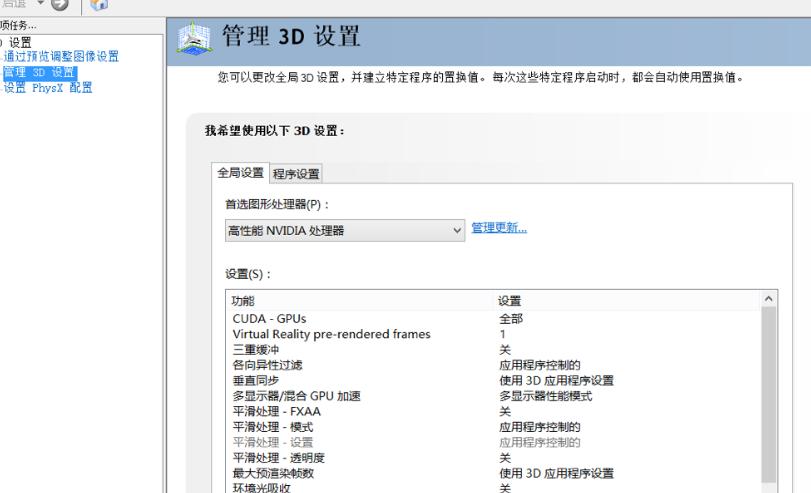Select the 垂直同步 setting row
This screenshot has height=493, width=811.
point(493,381)
